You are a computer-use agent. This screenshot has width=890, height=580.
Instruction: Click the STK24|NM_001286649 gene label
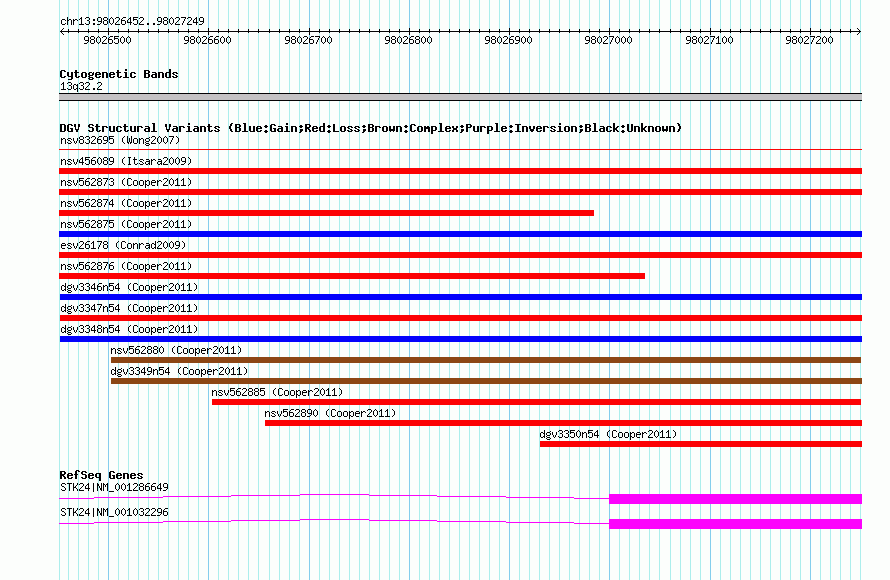coord(114,487)
